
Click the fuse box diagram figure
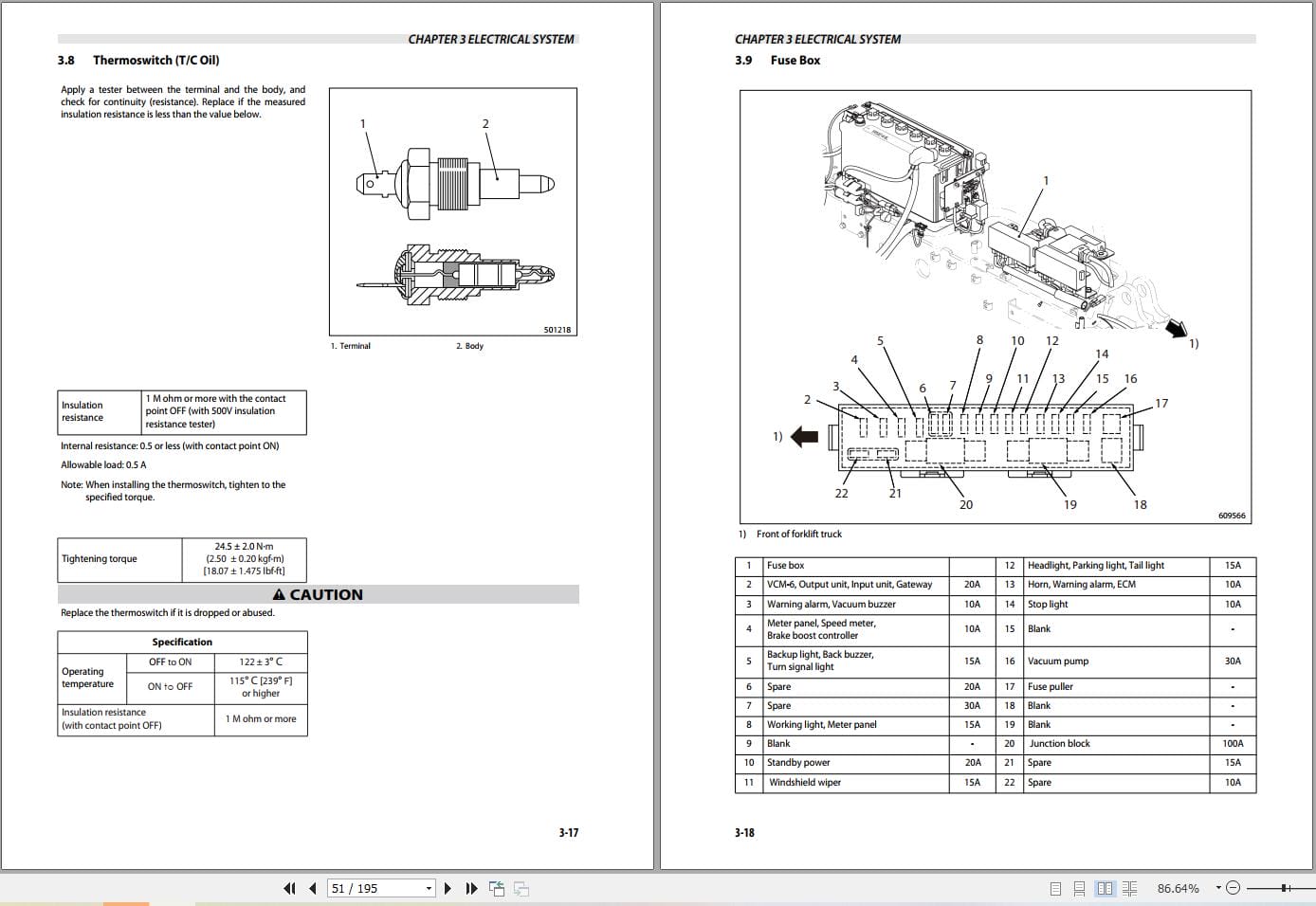(997, 308)
